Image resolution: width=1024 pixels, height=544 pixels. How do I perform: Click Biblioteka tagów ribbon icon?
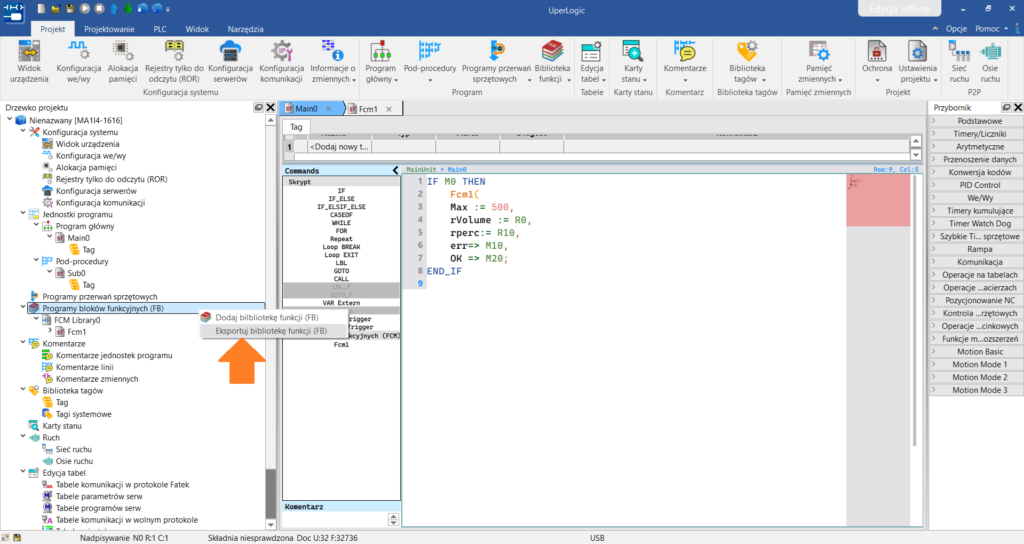[746, 61]
